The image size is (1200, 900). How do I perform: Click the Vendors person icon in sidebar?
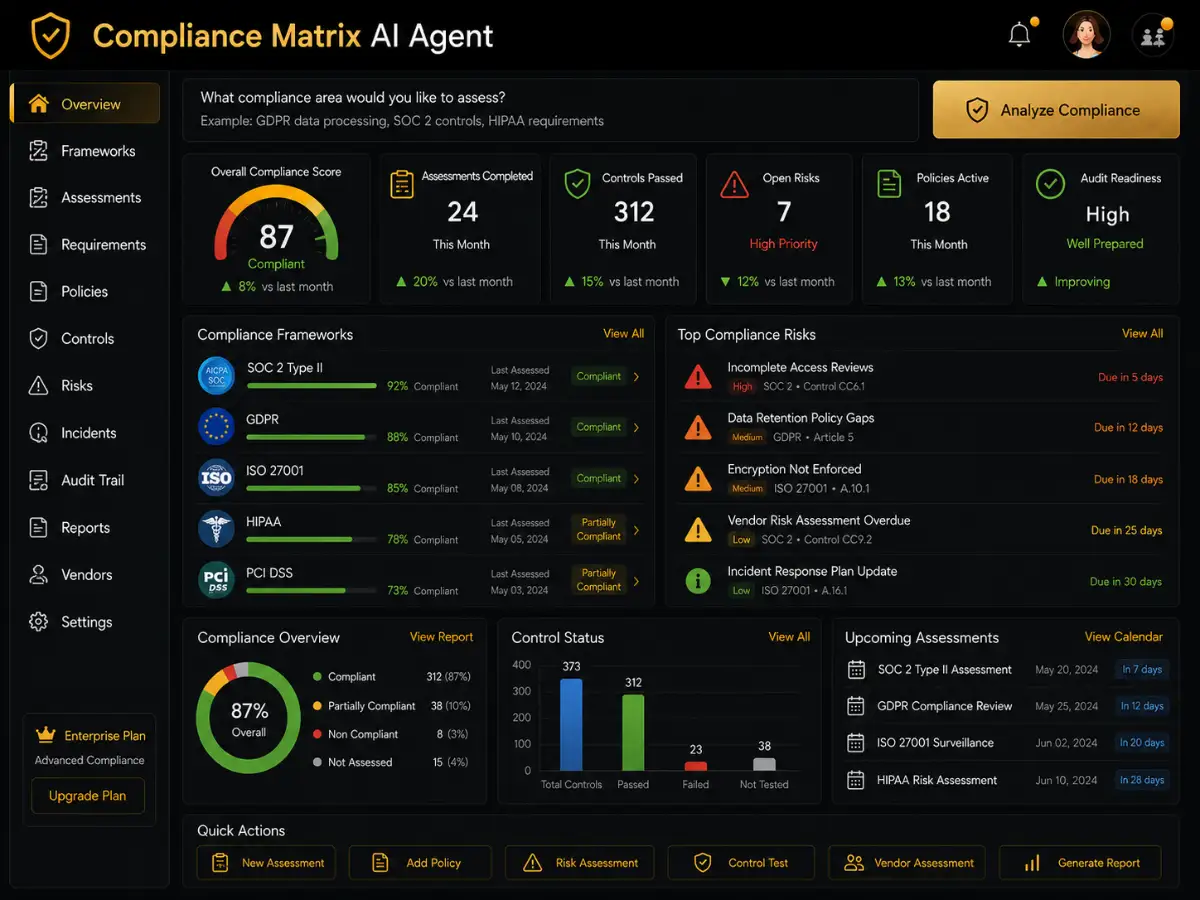coord(39,575)
